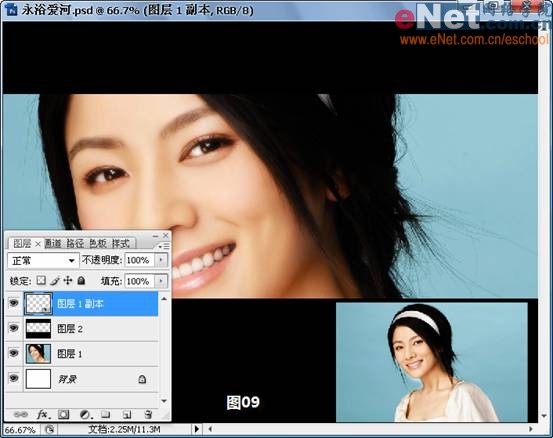This screenshot has height=438, width=553.
Task: Click the 图层 2 thumbnail
Action: click(38, 329)
